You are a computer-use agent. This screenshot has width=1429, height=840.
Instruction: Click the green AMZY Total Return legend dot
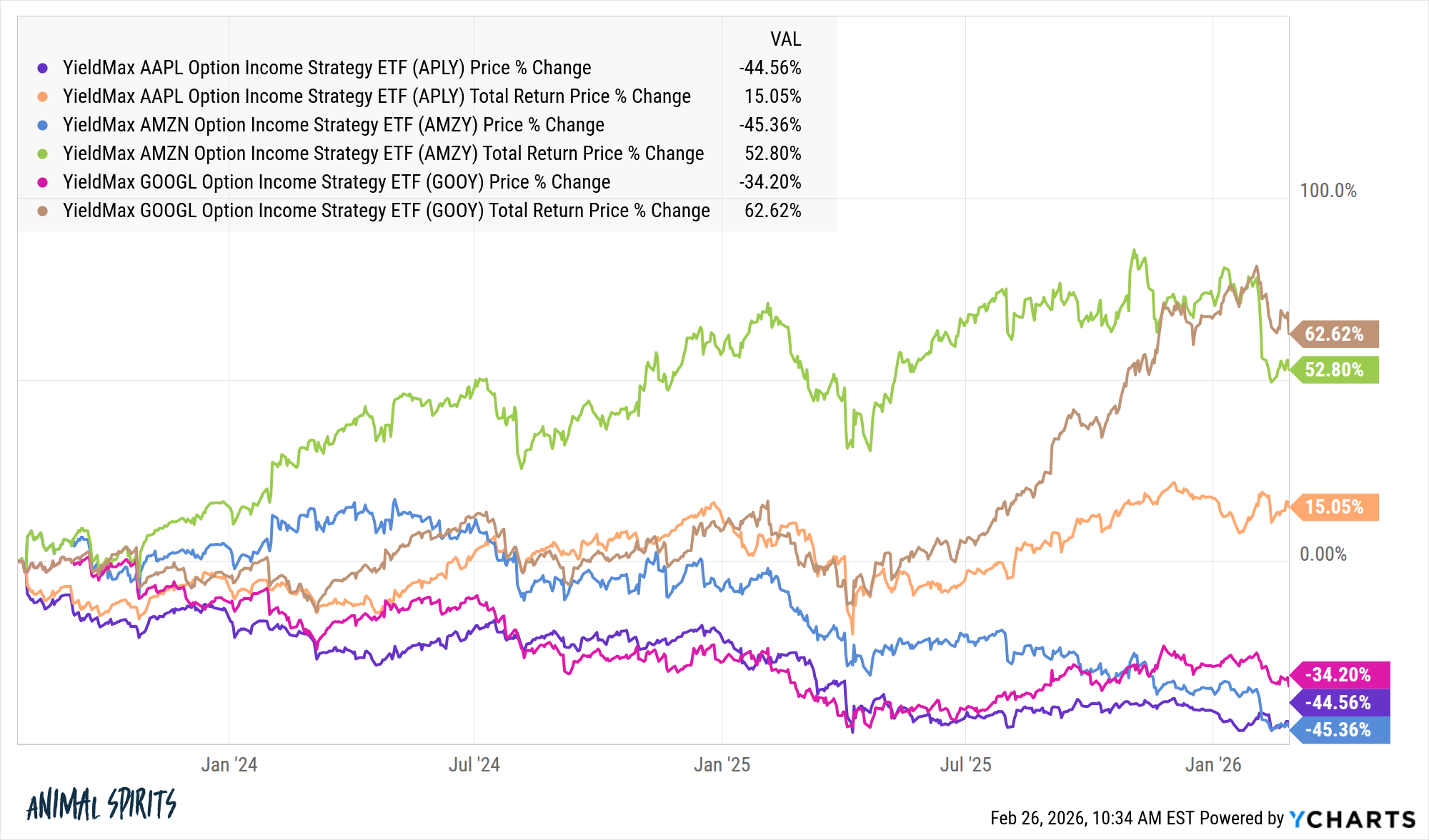[x=43, y=154]
